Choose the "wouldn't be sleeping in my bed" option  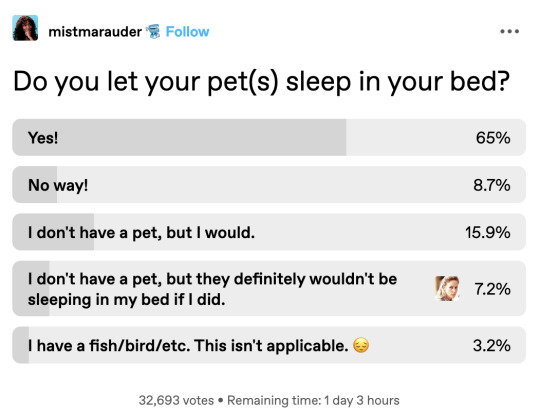pyautogui.click(x=269, y=289)
